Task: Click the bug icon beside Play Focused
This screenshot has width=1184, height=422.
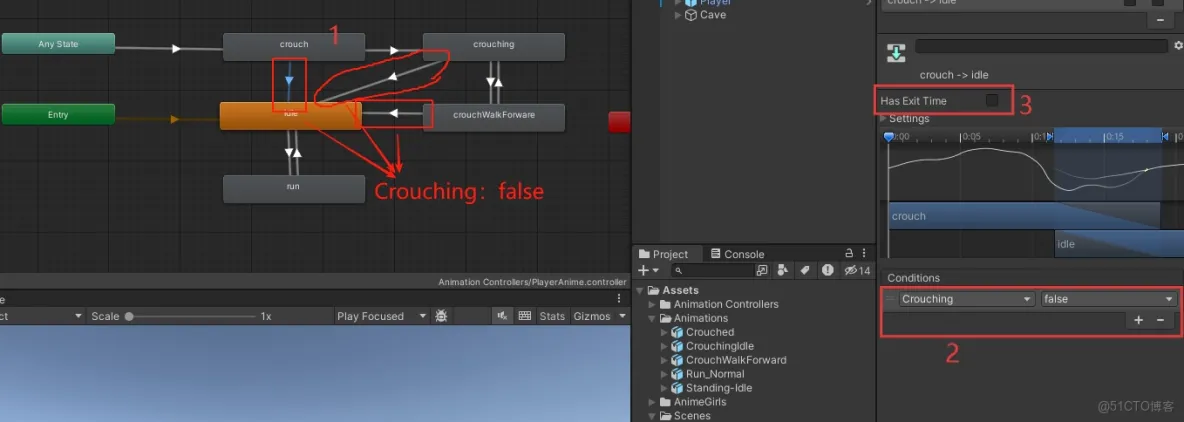Action: (441, 316)
